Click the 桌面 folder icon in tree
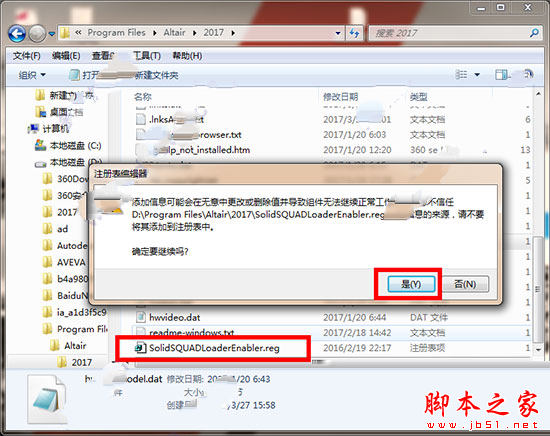The height and width of the screenshot is (436, 550). tap(41, 112)
